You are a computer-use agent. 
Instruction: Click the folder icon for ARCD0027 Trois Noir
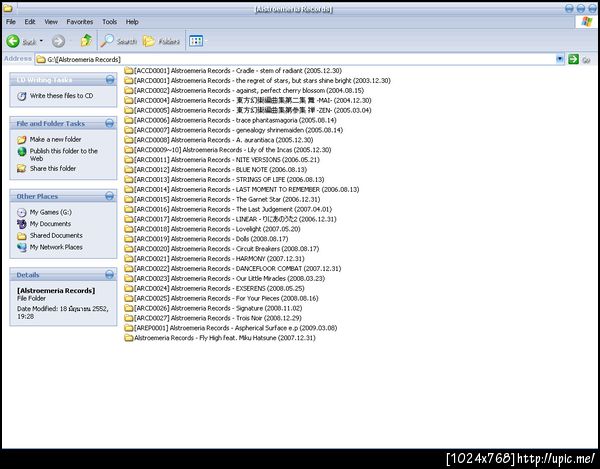tap(129, 318)
